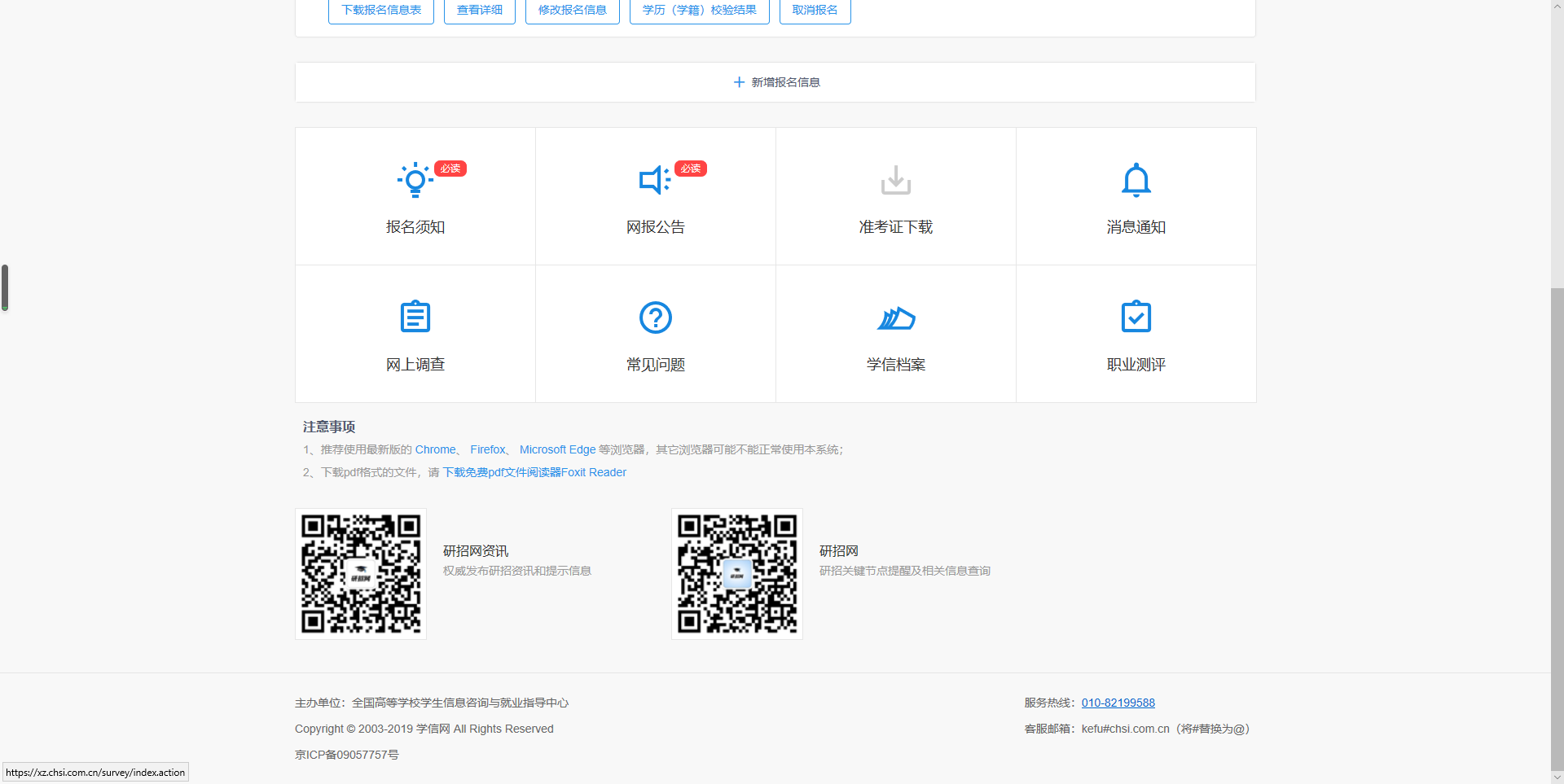Open 学历（学籍）校验结果

[699, 11]
